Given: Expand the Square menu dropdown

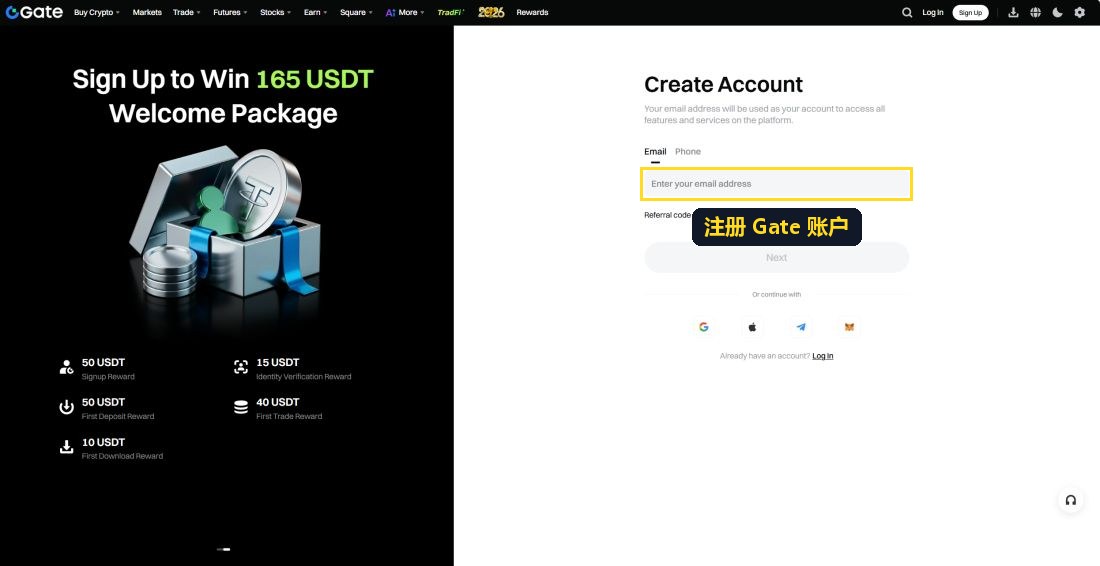Looking at the screenshot, I should (356, 13).
